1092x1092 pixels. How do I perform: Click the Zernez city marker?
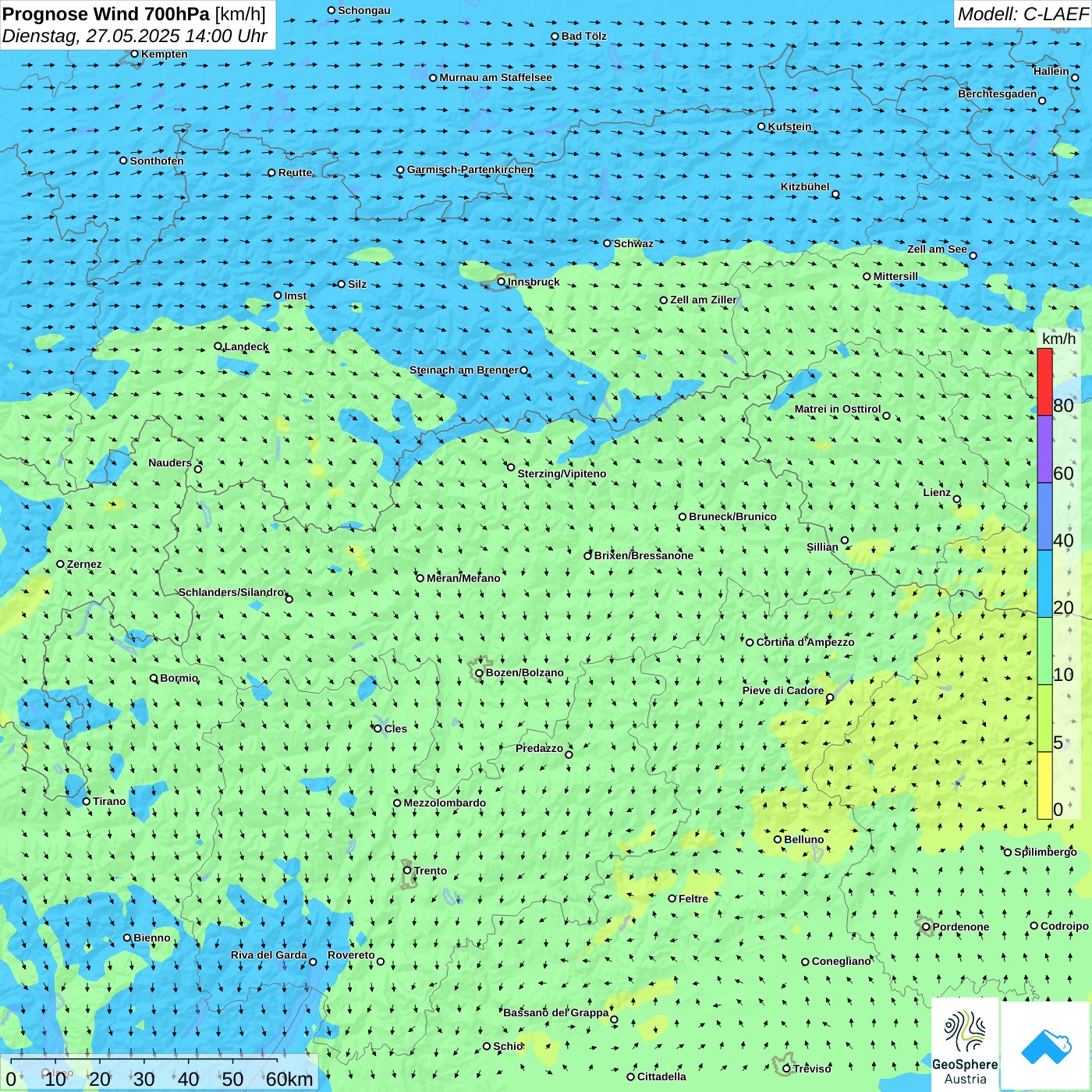(61, 564)
